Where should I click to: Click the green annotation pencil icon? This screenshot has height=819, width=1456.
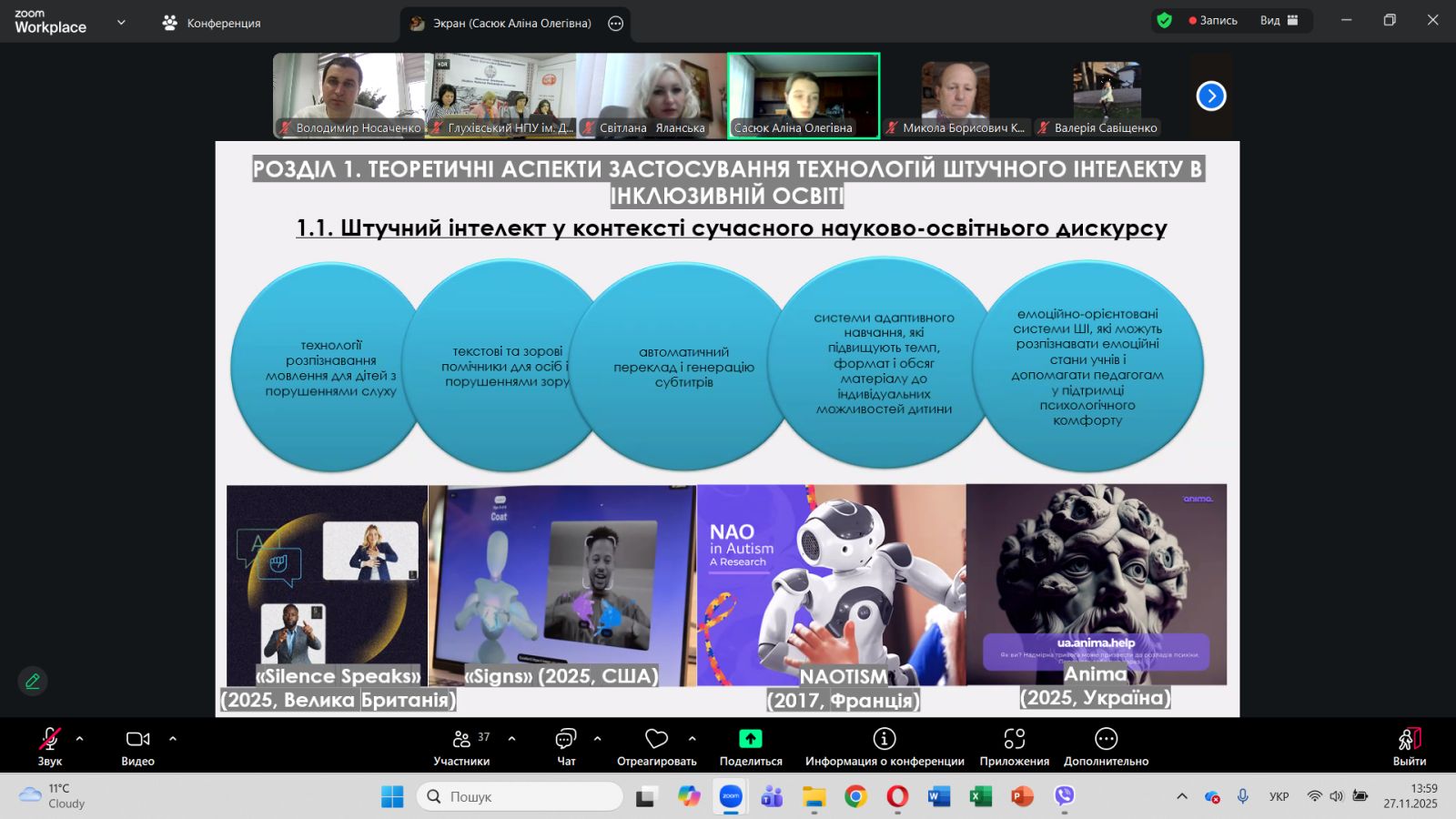33,681
